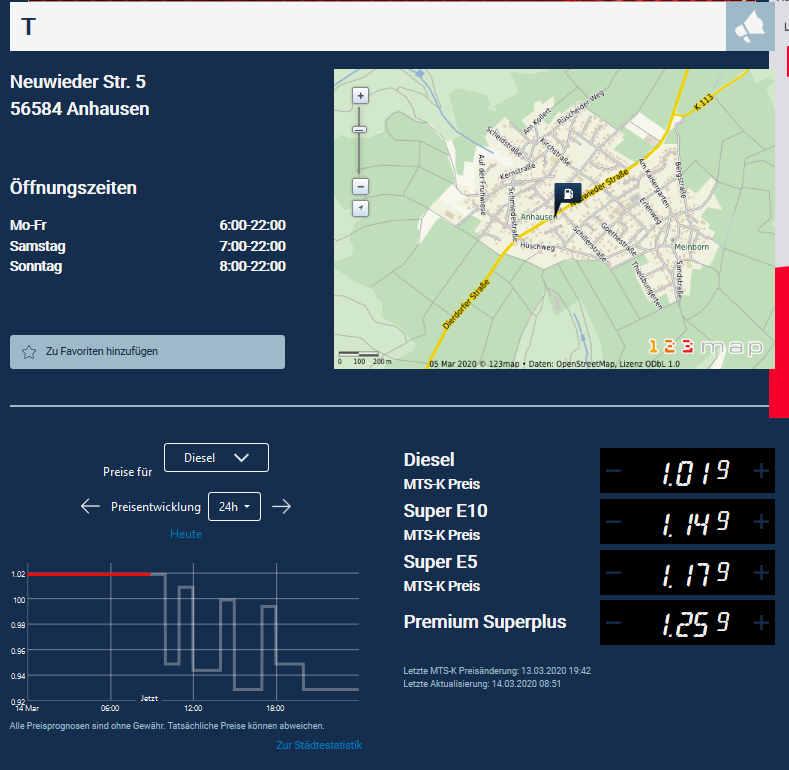This screenshot has height=770, width=789.
Task: Zoom out on the map with minus button
Action: [x=361, y=186]
